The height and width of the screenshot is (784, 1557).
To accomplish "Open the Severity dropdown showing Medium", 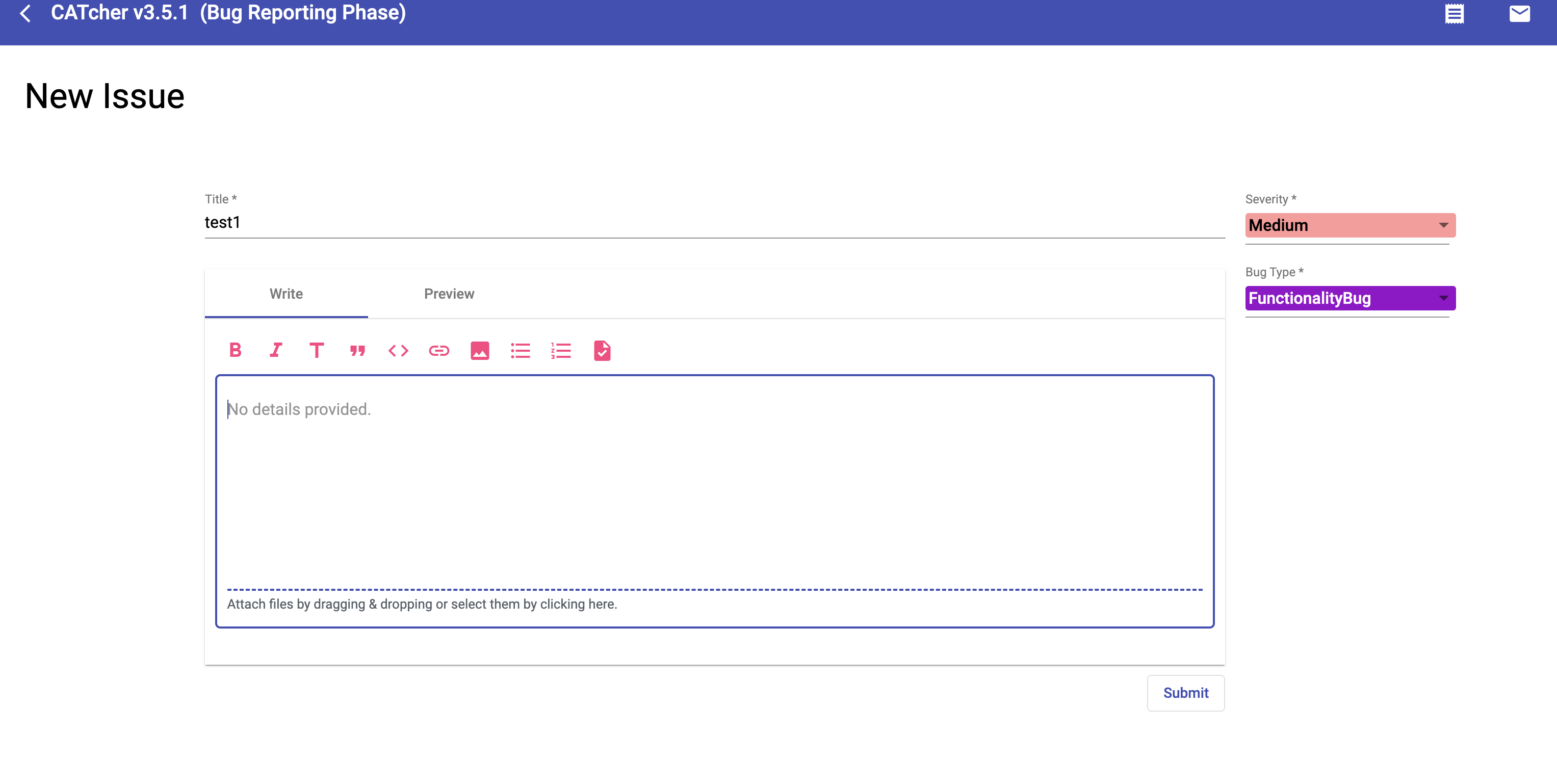I will [x=1350, y=225].
